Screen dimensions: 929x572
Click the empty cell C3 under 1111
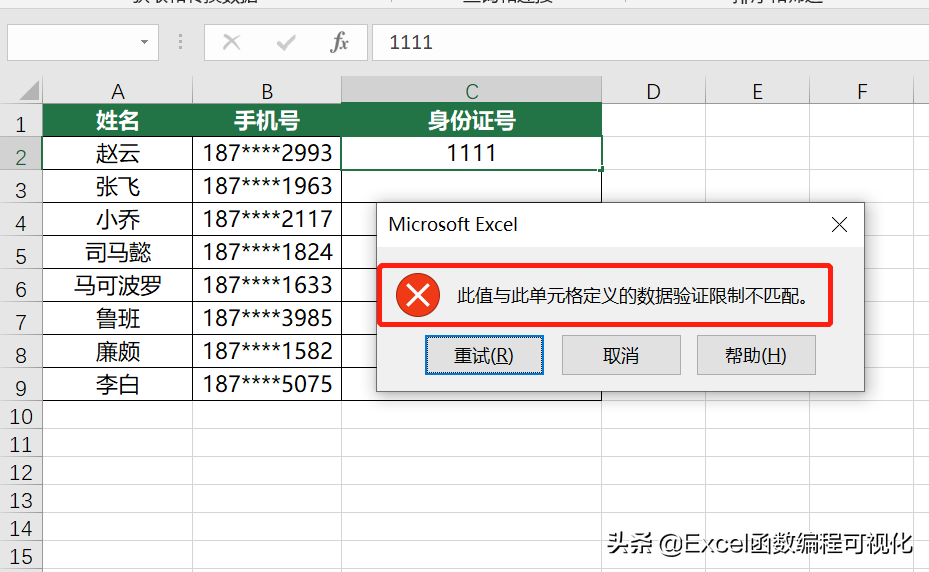472,186
